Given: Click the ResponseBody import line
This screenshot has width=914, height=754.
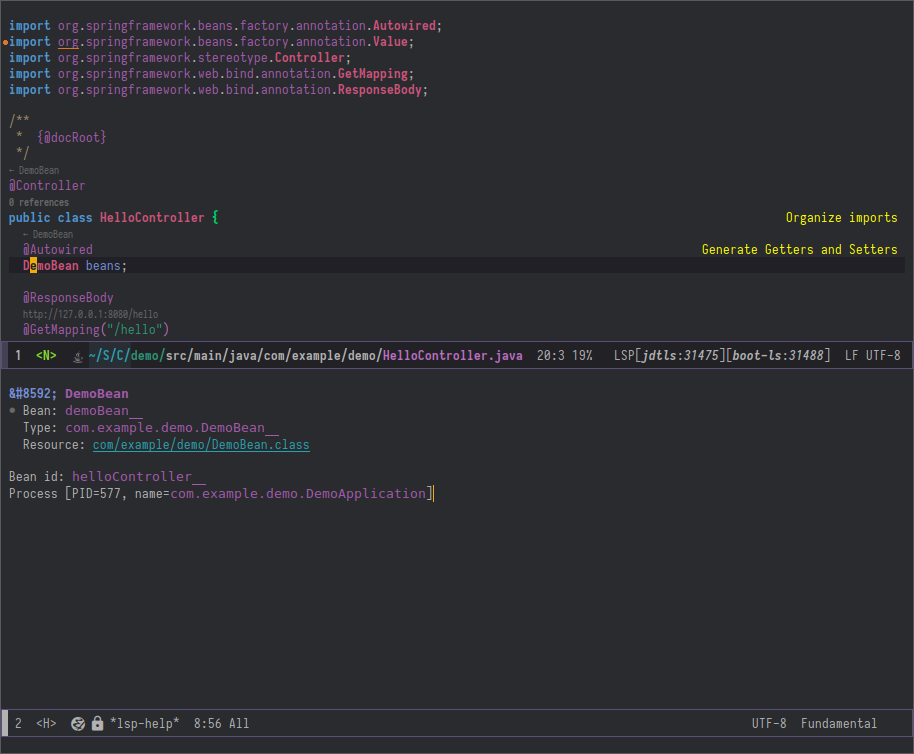Looking at the screenshot, I should [219, 90].
